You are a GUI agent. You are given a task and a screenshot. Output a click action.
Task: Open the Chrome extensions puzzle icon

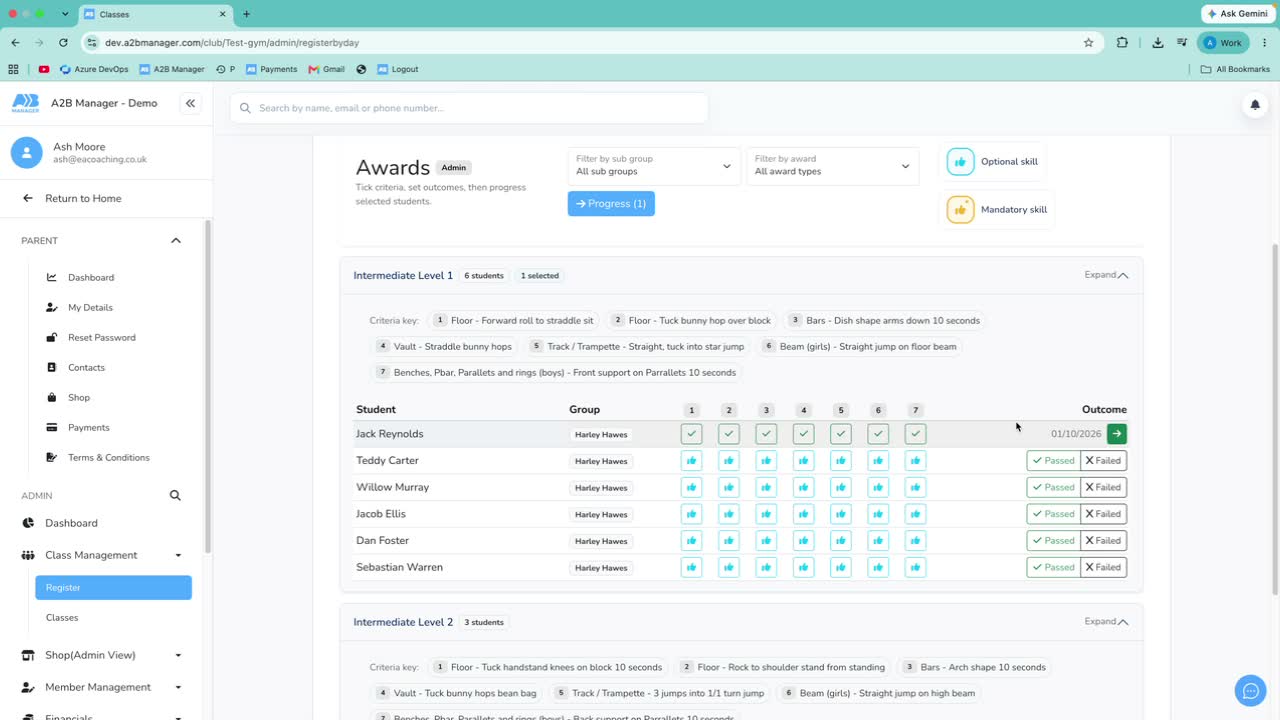pos(1122,43)
